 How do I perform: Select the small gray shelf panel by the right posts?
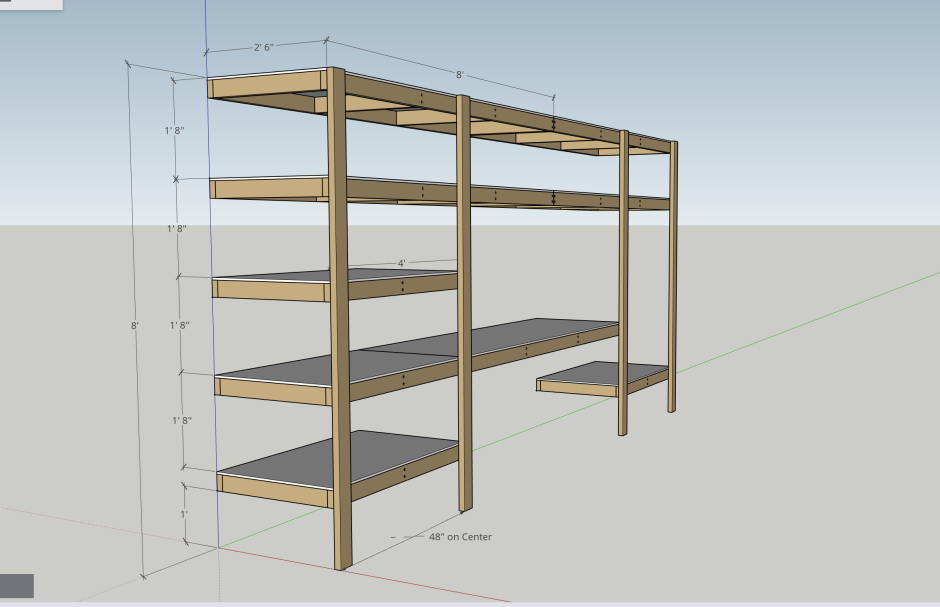[602, 373]
